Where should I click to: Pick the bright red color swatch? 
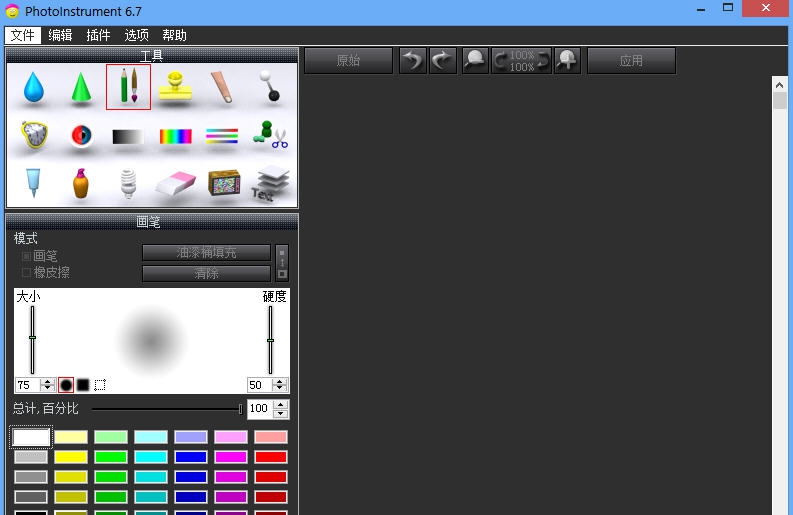[x=271, y=457]
